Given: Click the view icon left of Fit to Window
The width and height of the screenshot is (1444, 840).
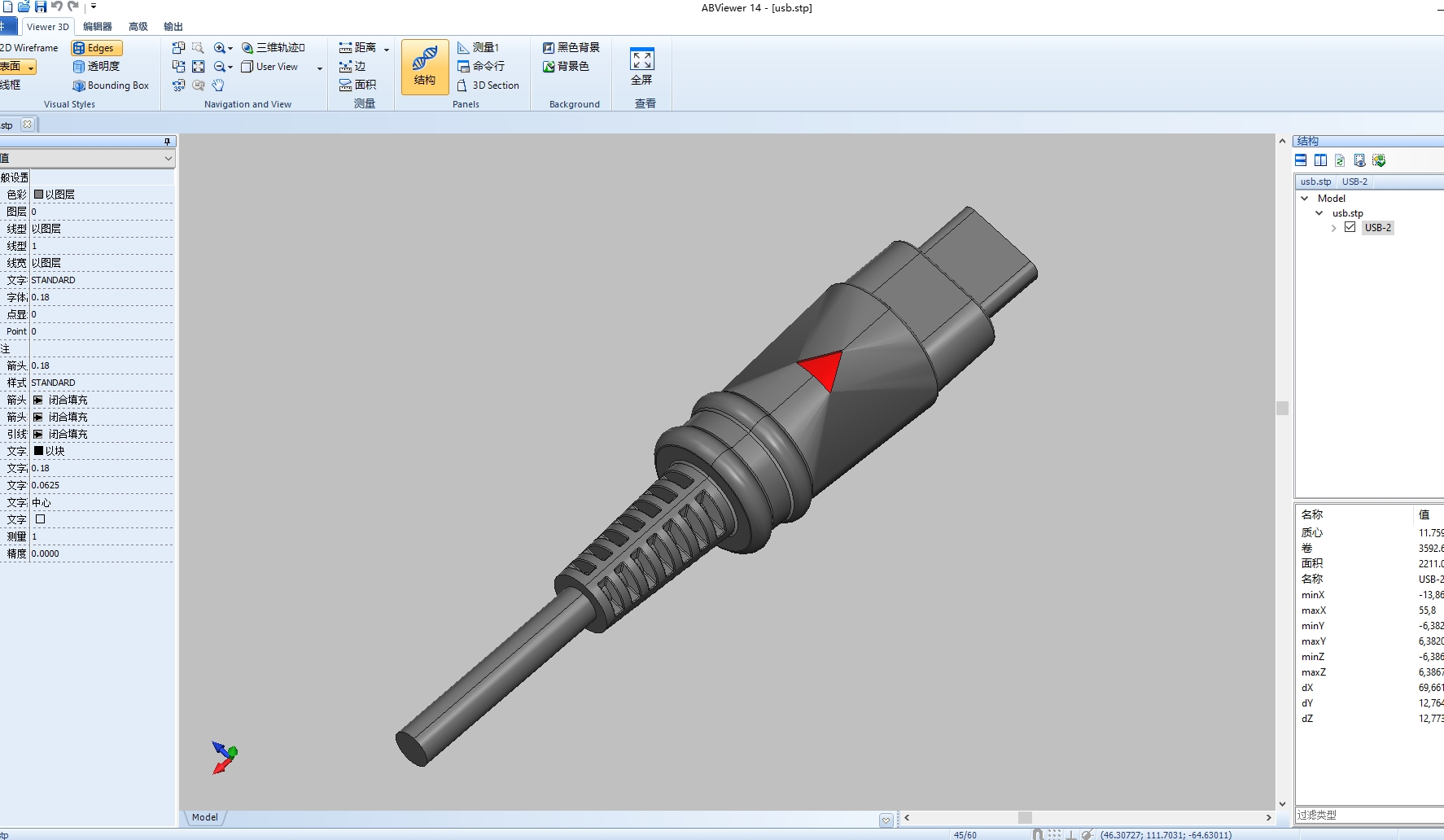Looking at the screenshot, I should tap(179, 67).
